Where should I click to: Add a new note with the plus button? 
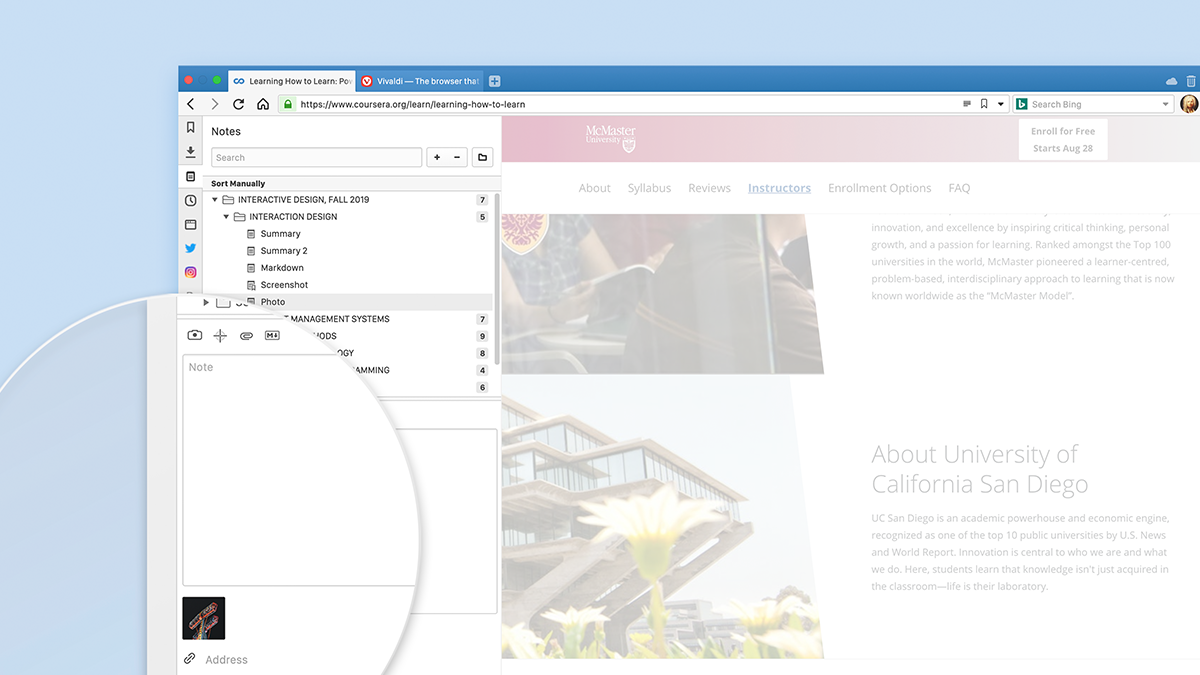437,157
